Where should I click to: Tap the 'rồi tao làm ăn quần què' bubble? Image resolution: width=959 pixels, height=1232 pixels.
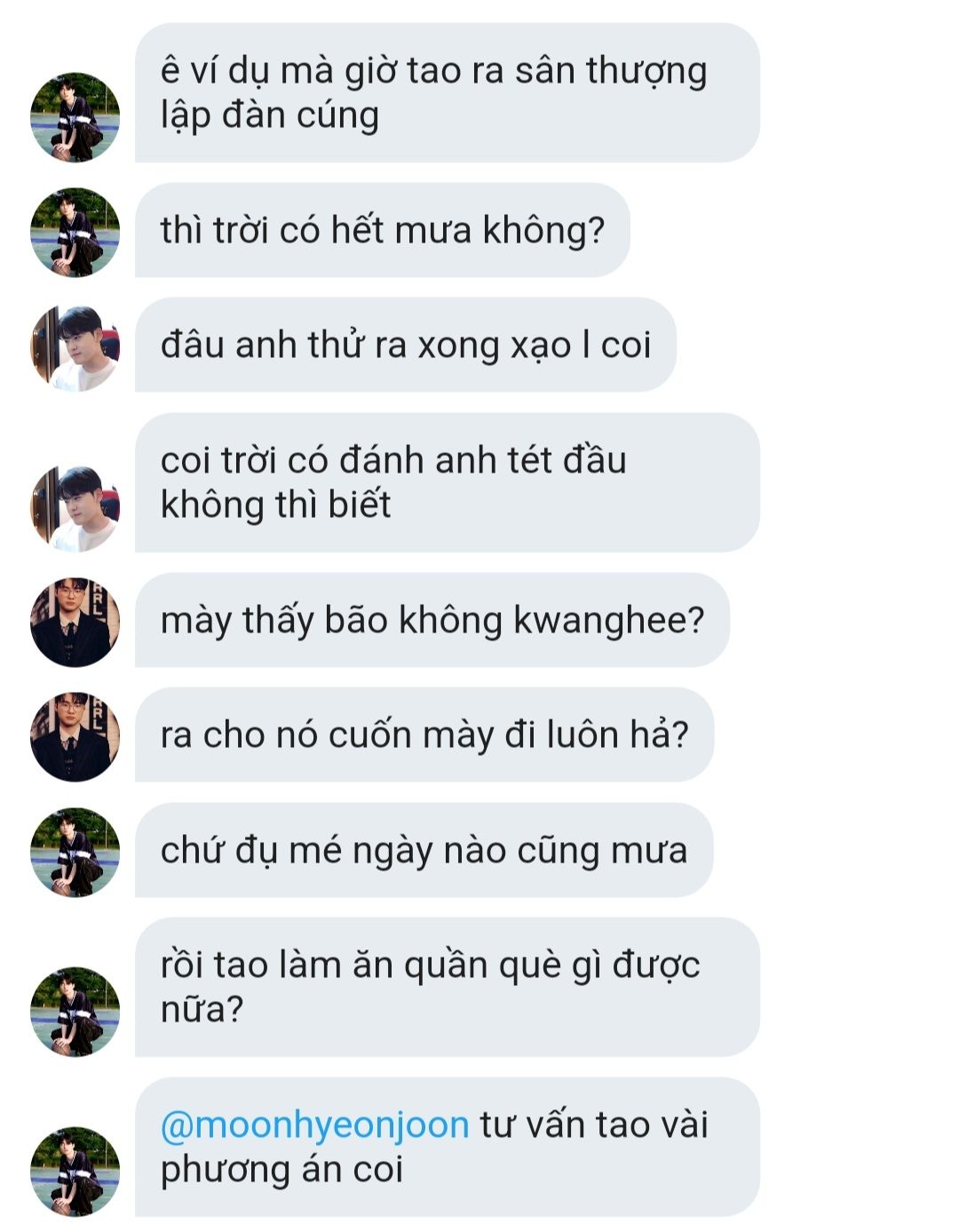coord(448,987)
